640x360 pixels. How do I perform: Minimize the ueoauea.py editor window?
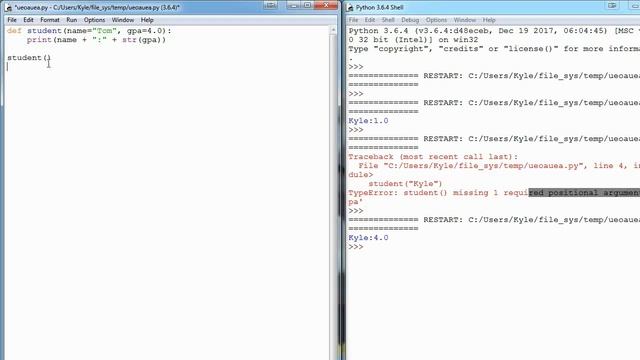coord(294,5)
